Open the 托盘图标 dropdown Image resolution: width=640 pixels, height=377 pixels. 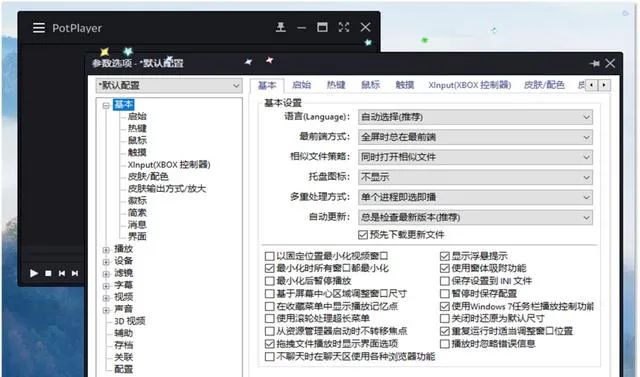(x=475, y=177)
